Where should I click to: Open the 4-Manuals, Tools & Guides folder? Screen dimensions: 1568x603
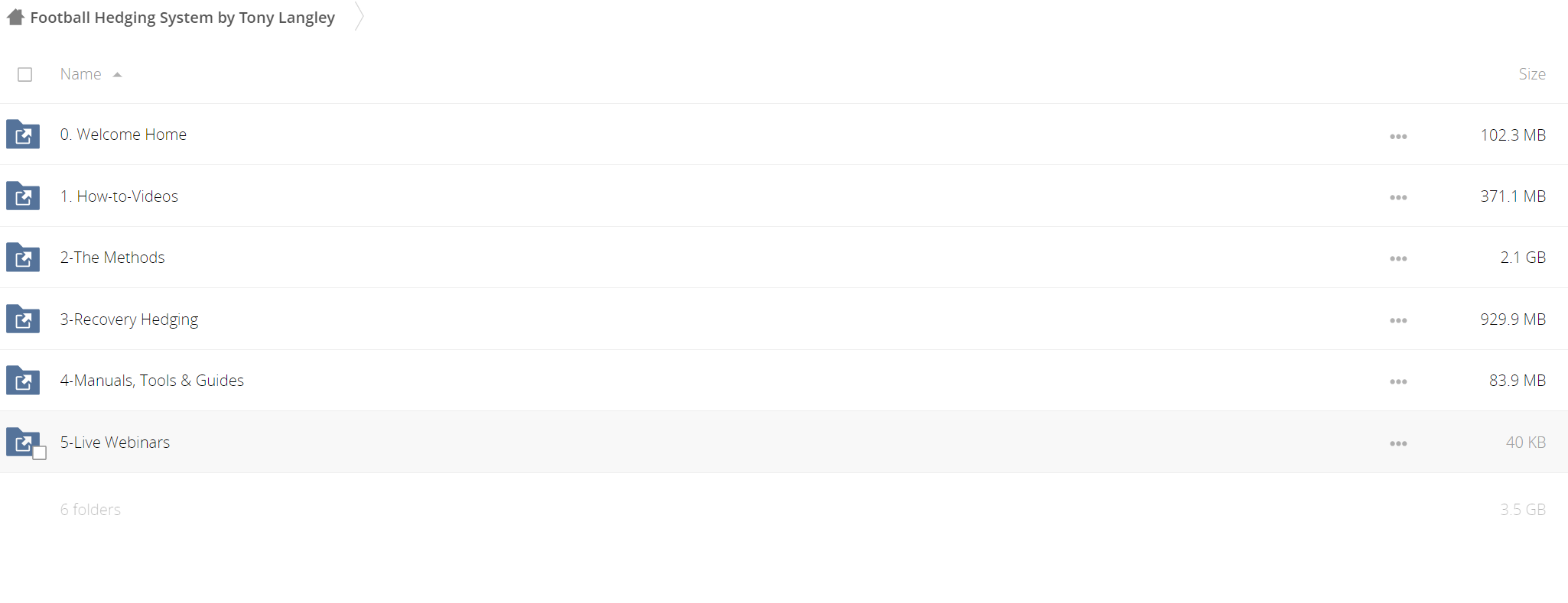coord(152,381)
